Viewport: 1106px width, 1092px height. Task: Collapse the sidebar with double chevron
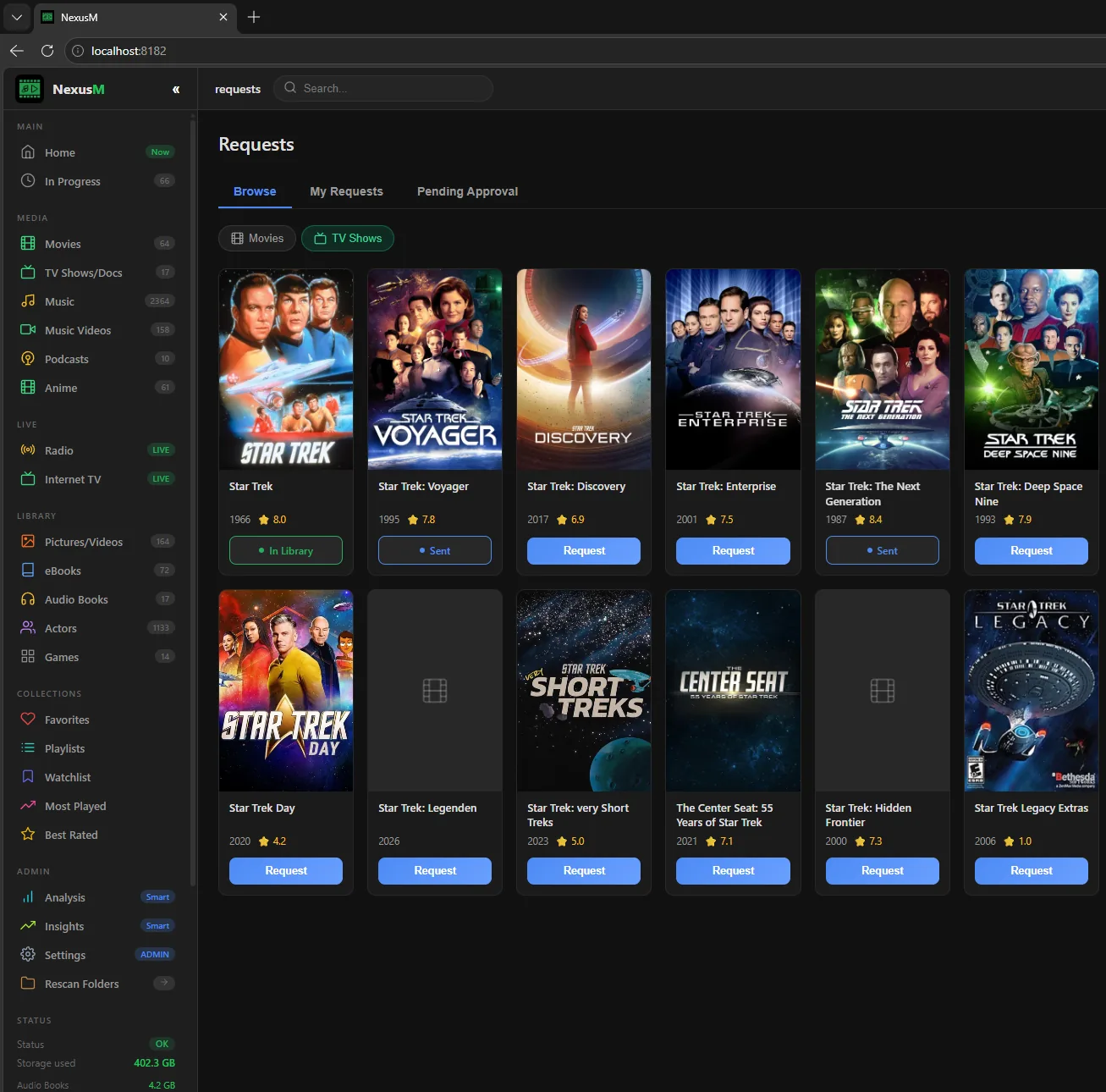(176, 89)
